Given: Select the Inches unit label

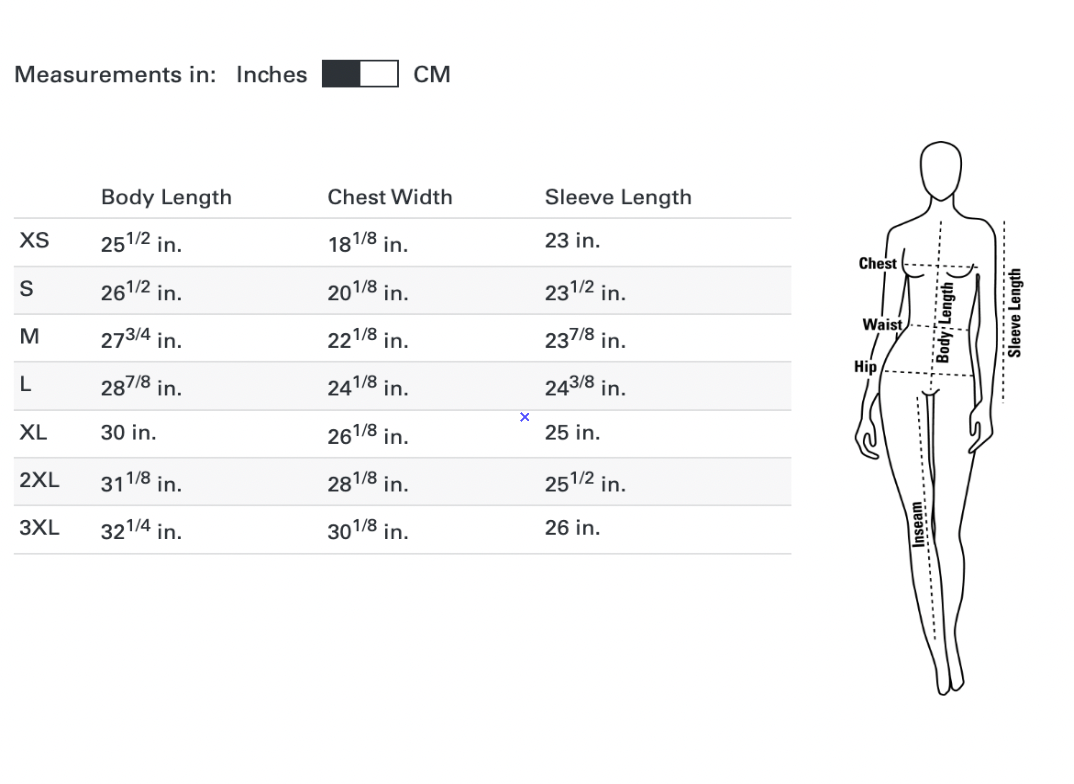Looking at the screenshot, I should tap(271, 74).
